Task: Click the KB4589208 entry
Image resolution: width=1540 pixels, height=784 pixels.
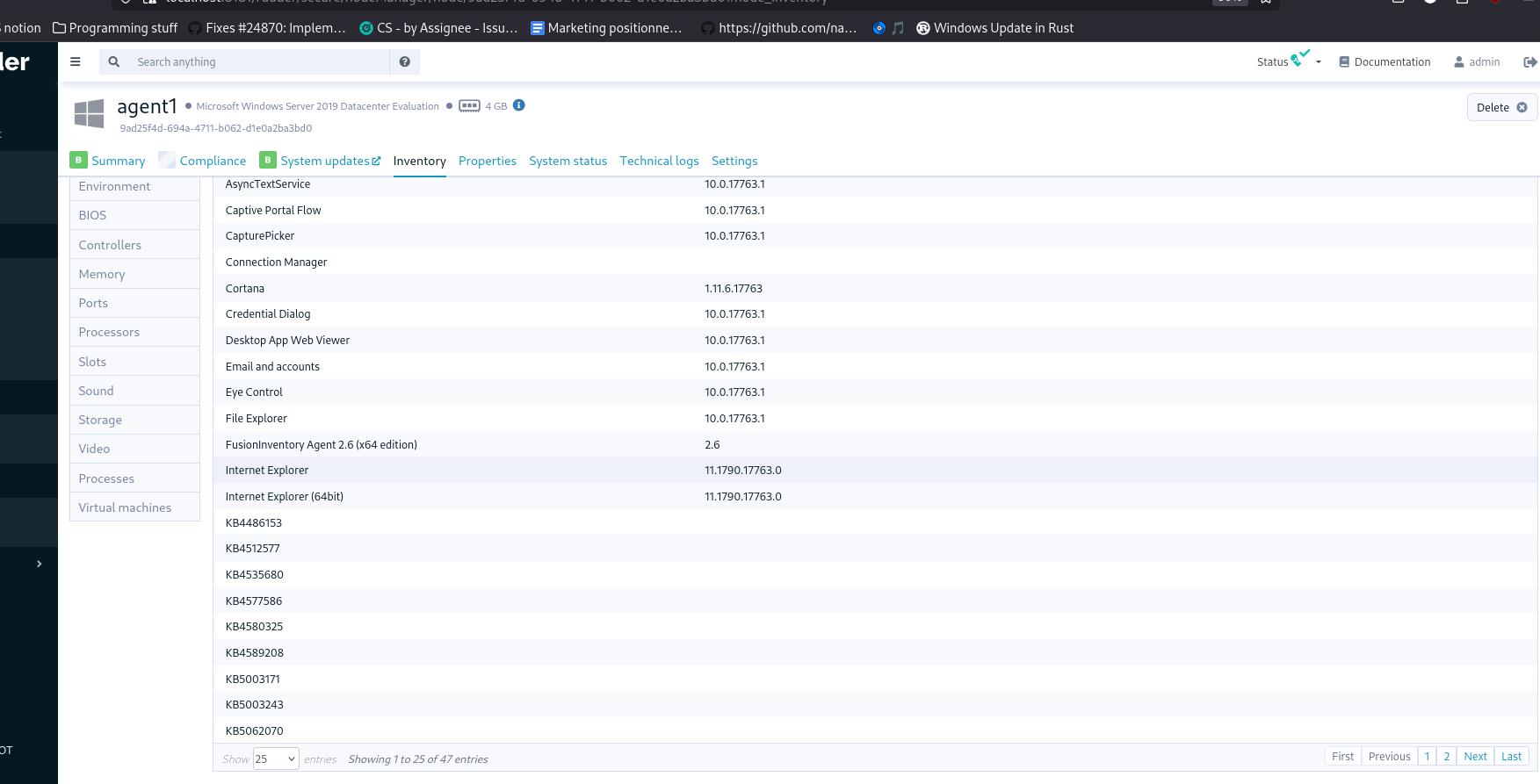Action: click(x=255, y=652)
